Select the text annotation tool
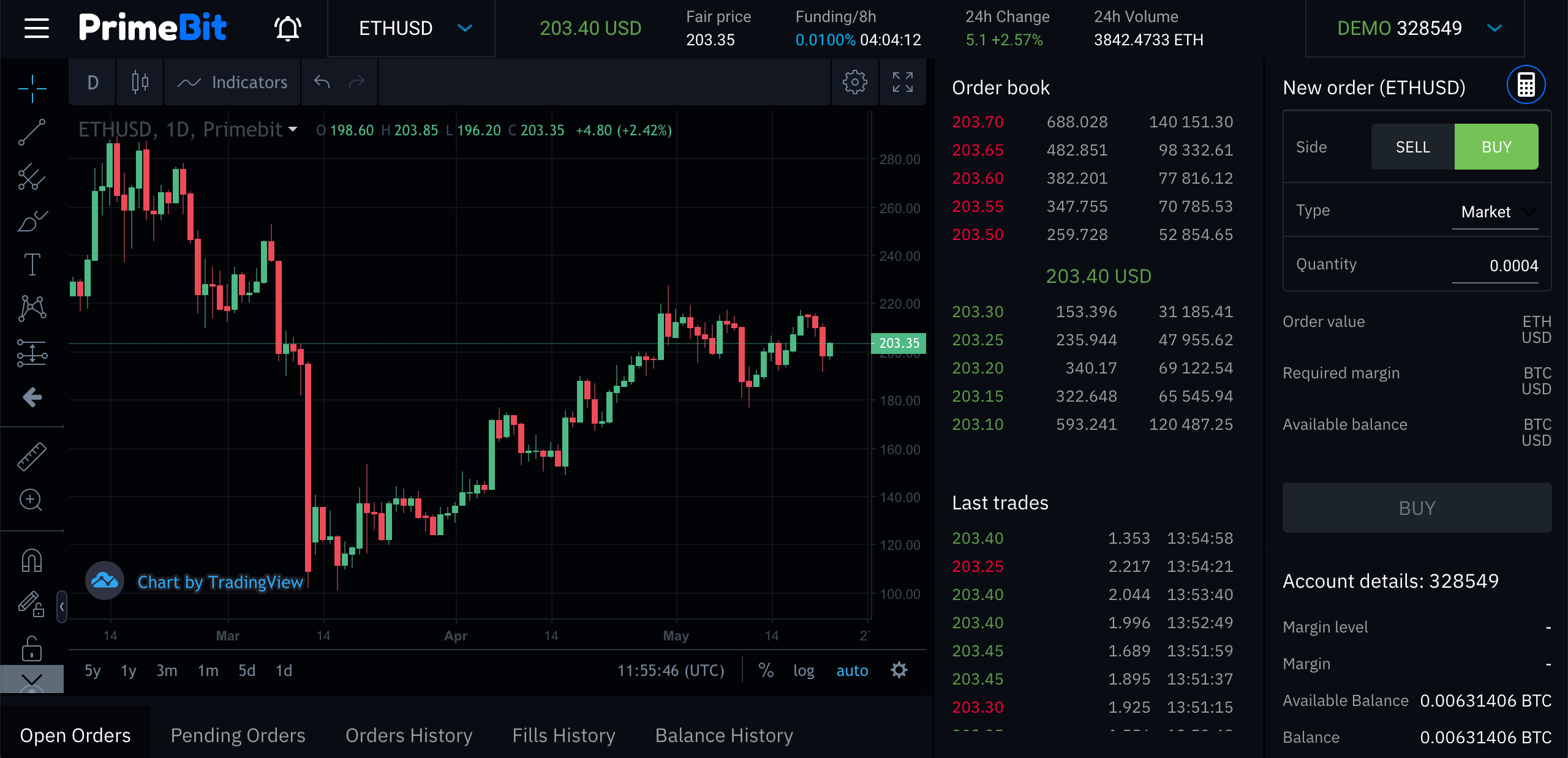 coord(32,265)
